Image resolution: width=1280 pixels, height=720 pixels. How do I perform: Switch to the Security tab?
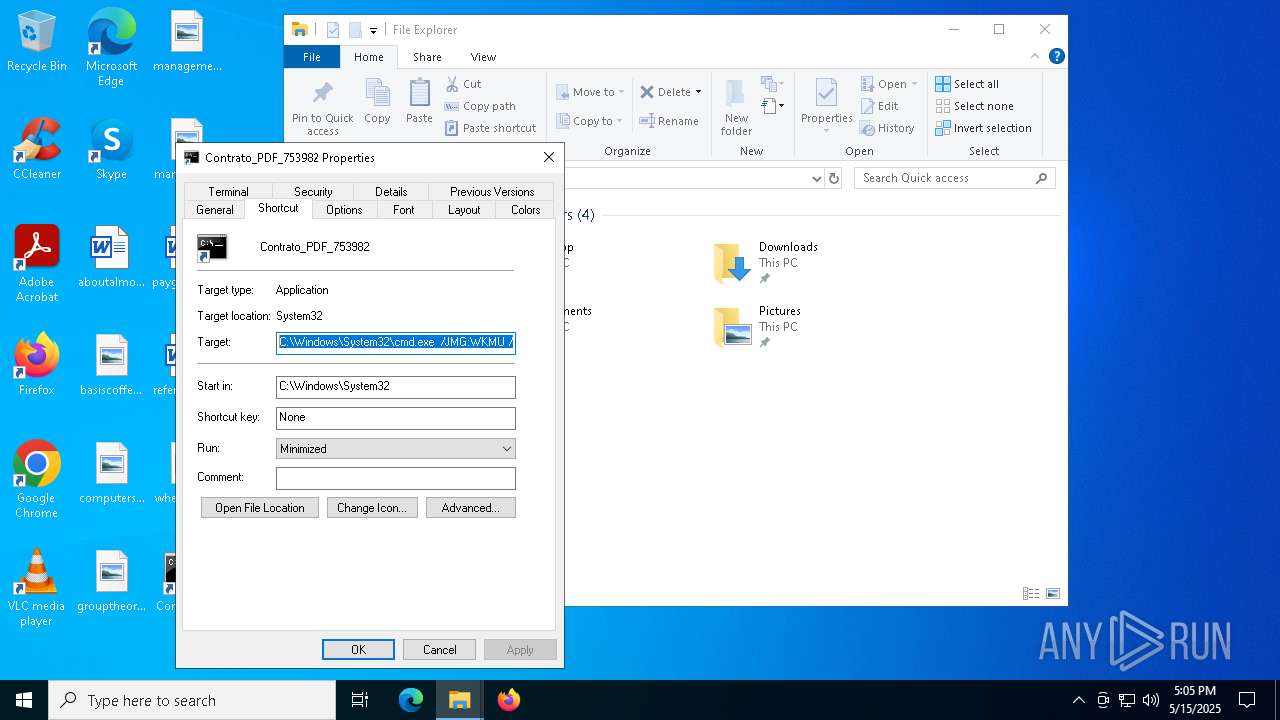tap(313, 192)
